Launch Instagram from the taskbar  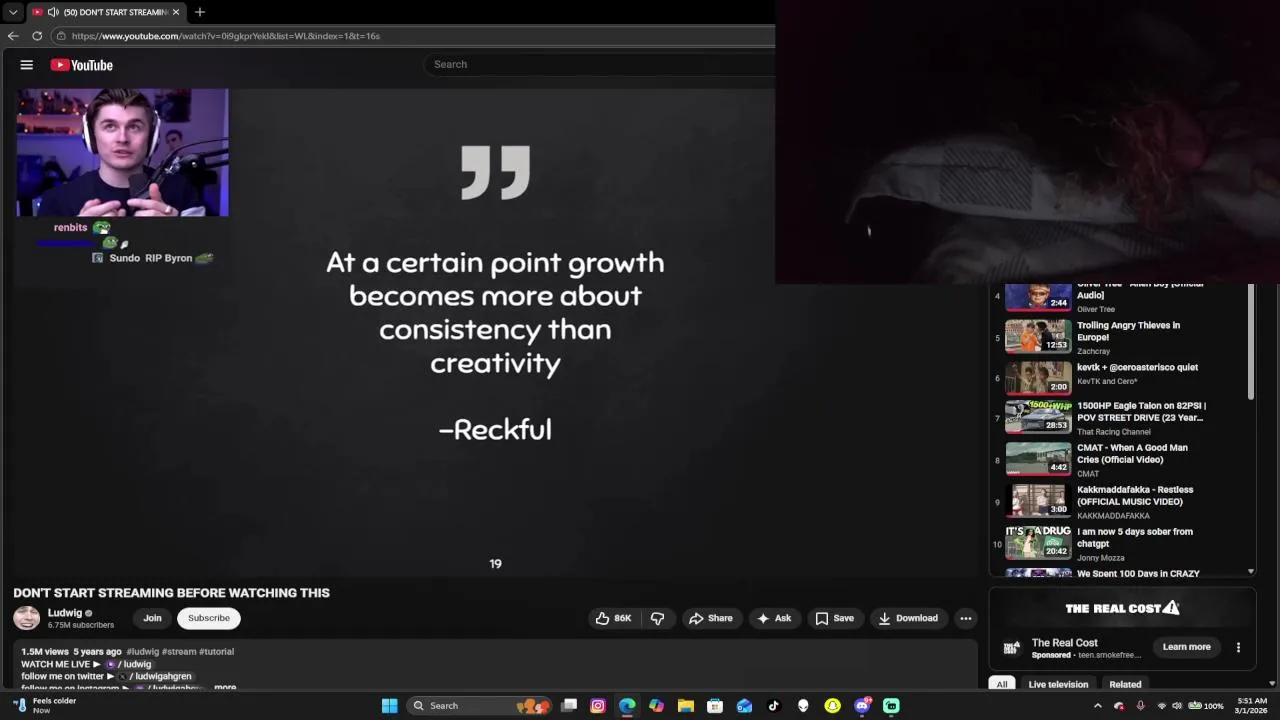(598, 706)
